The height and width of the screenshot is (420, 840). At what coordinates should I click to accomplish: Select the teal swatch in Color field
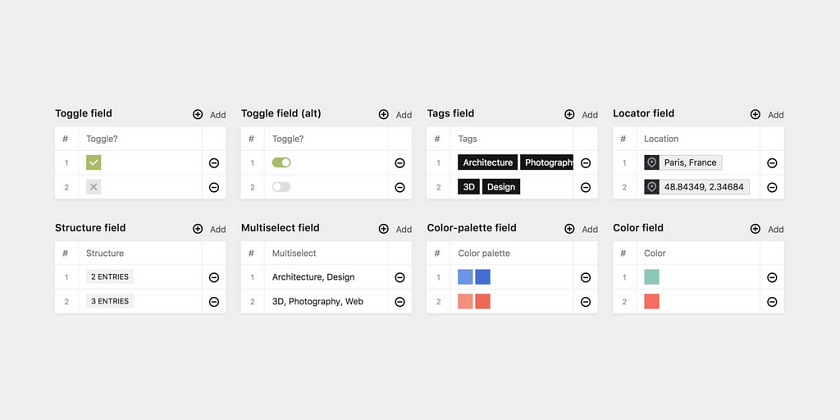(652, 277)
